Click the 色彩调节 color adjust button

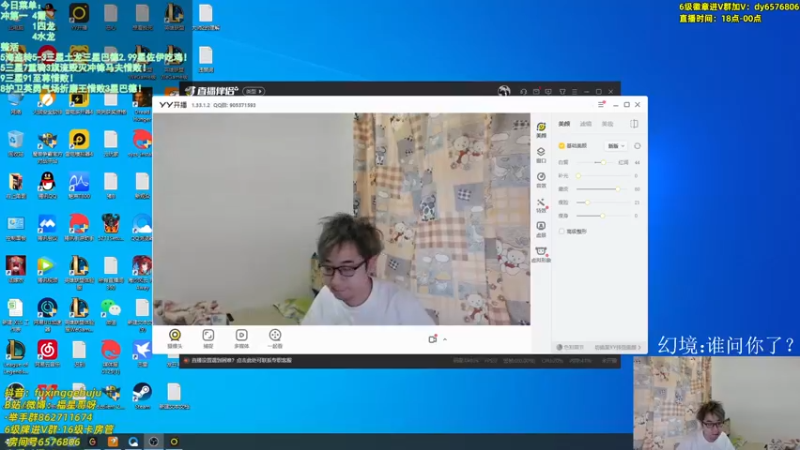click(x=570, y=347)
